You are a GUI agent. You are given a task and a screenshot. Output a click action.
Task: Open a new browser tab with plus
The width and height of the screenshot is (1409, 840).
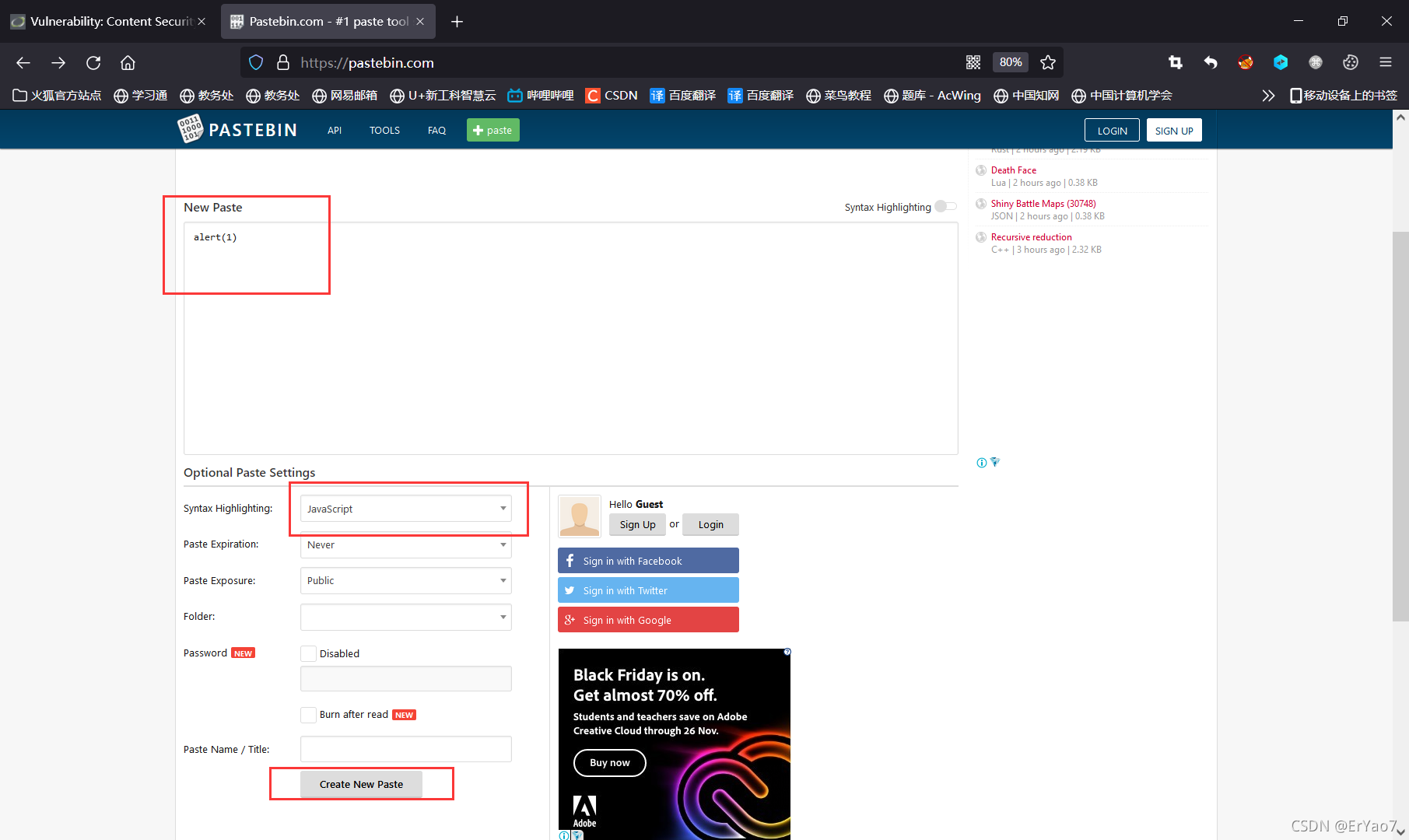pyautogui.click(x=457, y=22)
